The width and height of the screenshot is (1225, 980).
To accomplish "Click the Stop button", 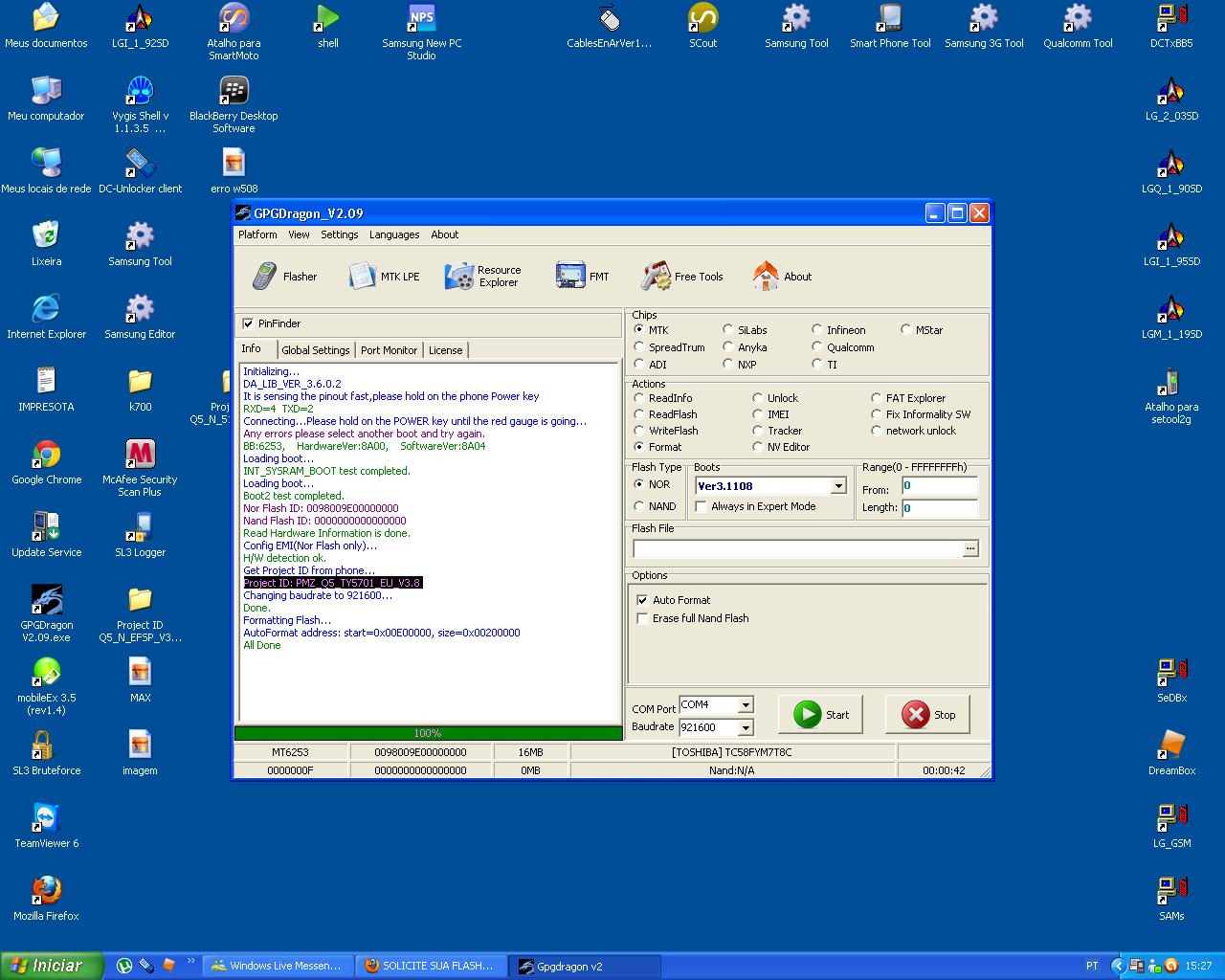I will [x=928, y=715].
